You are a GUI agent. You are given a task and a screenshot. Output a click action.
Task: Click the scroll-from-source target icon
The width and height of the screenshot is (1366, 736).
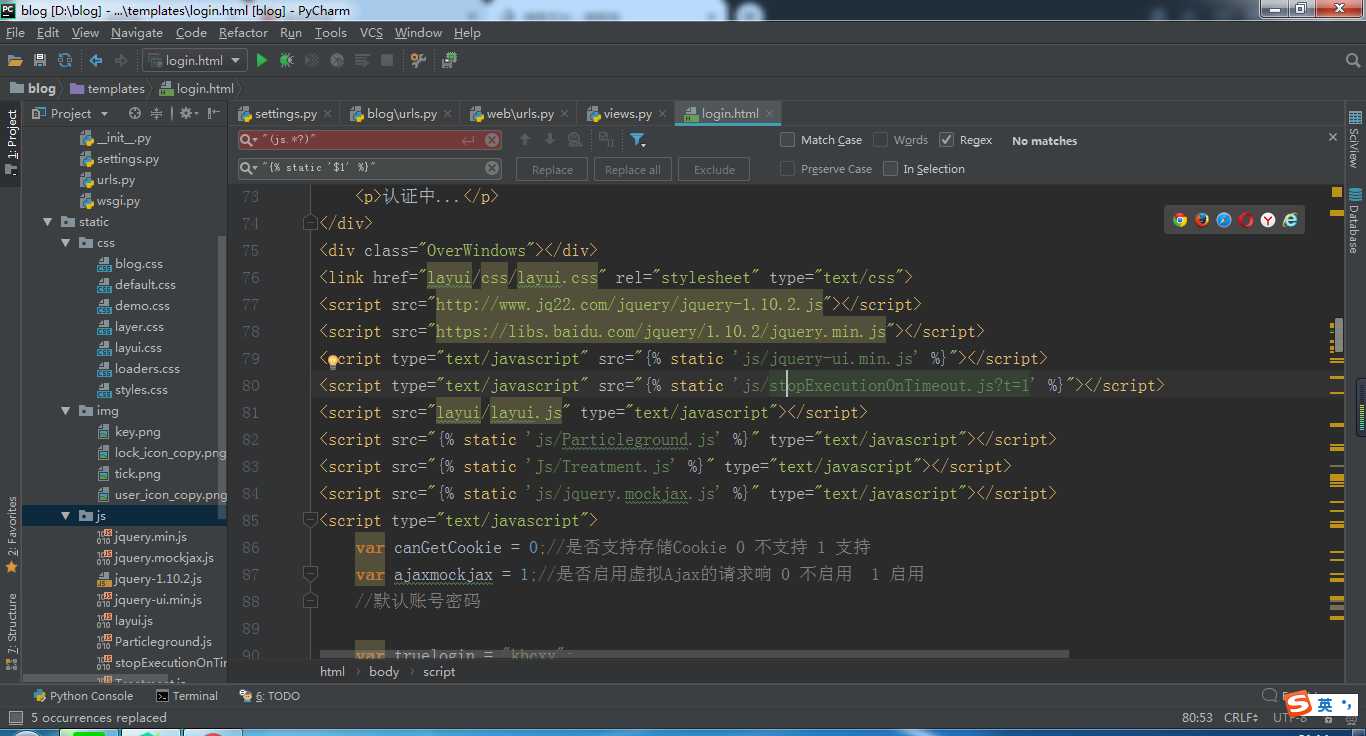click(x=135, y=114)
